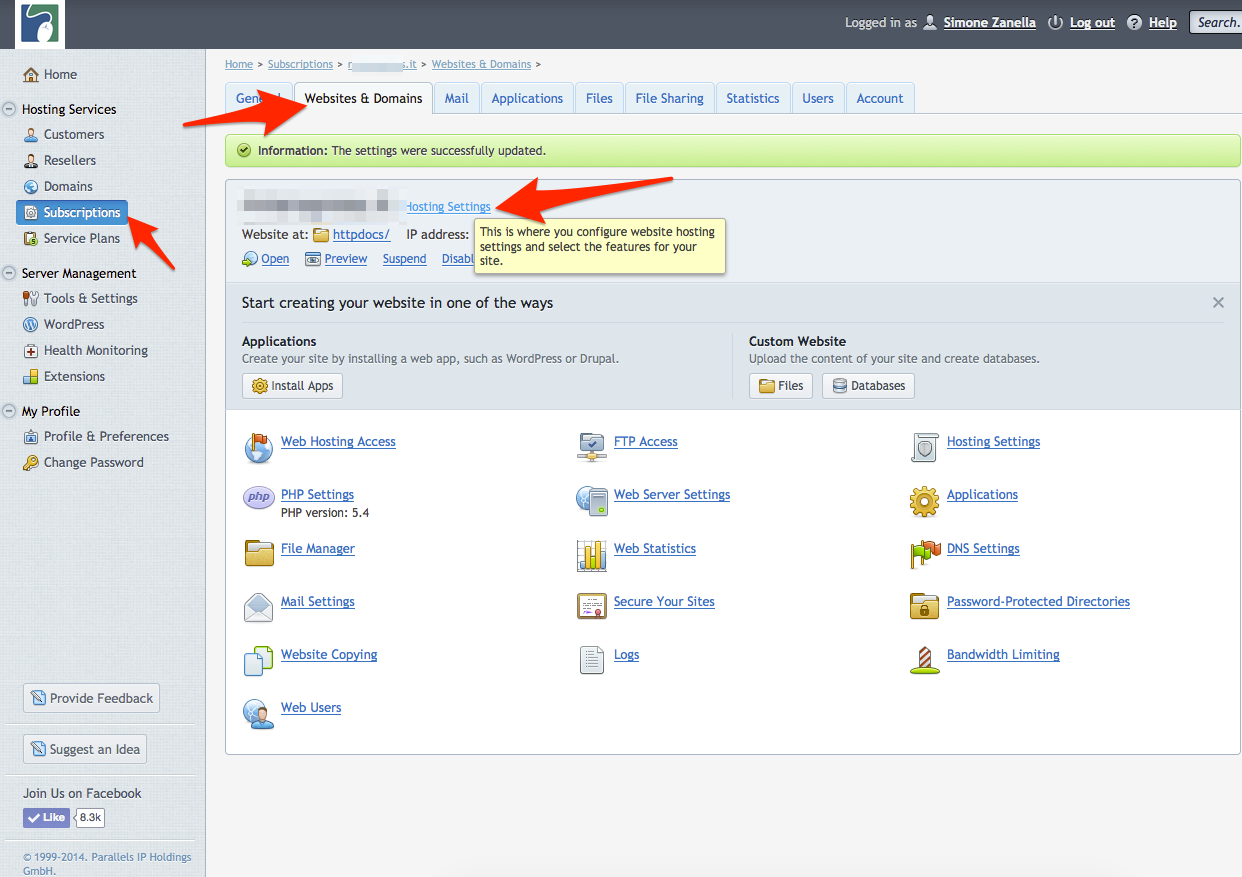Open the httpdocs/ folder link

pos(360,235)
